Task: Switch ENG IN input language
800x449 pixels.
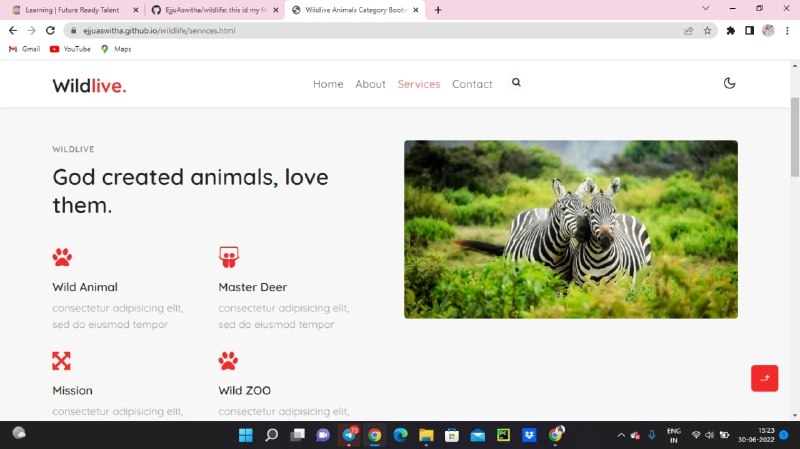Action: [x=673, y=435]
